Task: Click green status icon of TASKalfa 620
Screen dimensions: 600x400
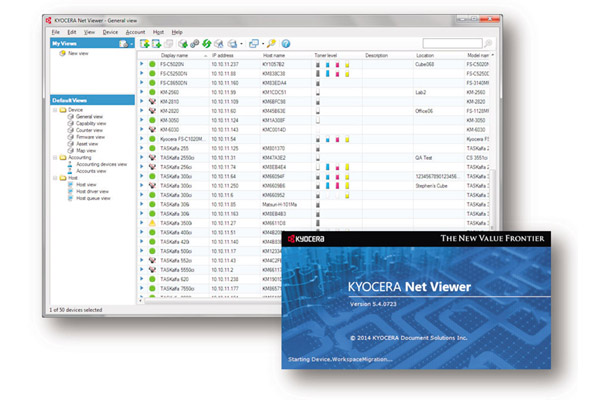Action: tap(152, 279)
